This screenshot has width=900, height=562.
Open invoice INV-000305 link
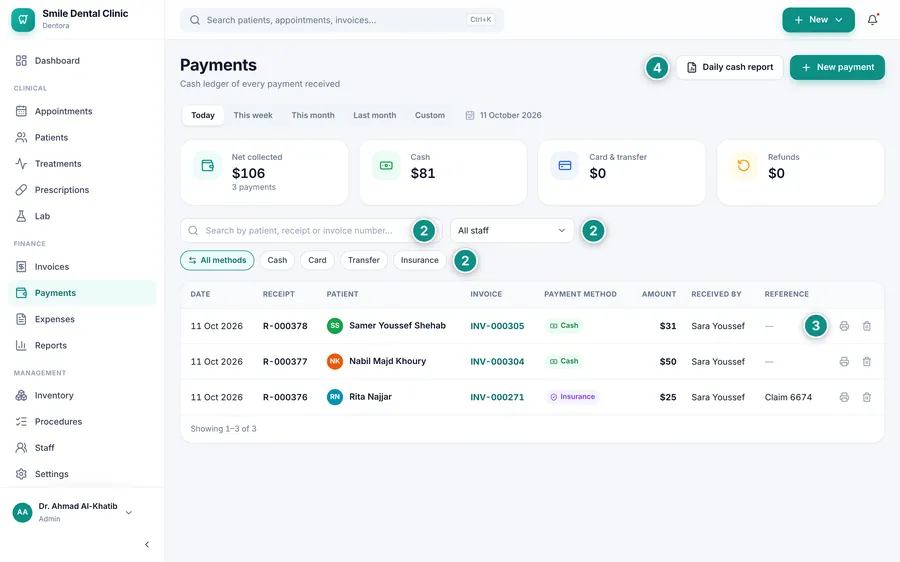497,326
